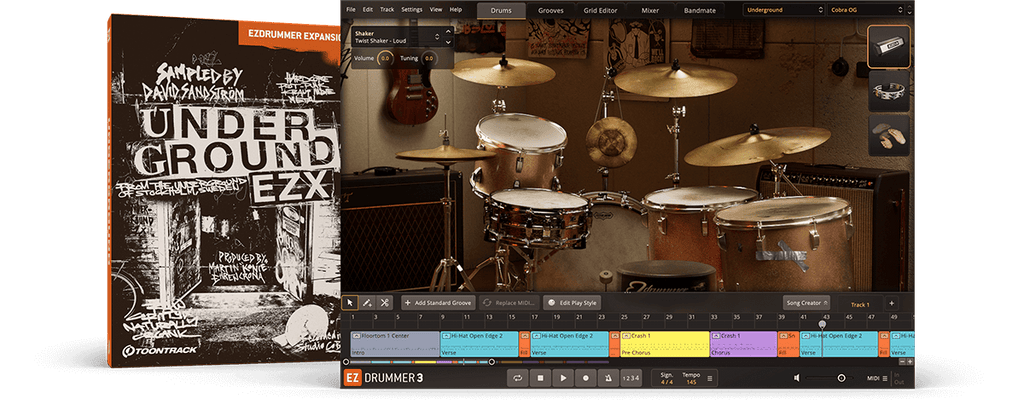Open the Floortom 1 Center block articulation arrow

[357, 336]
